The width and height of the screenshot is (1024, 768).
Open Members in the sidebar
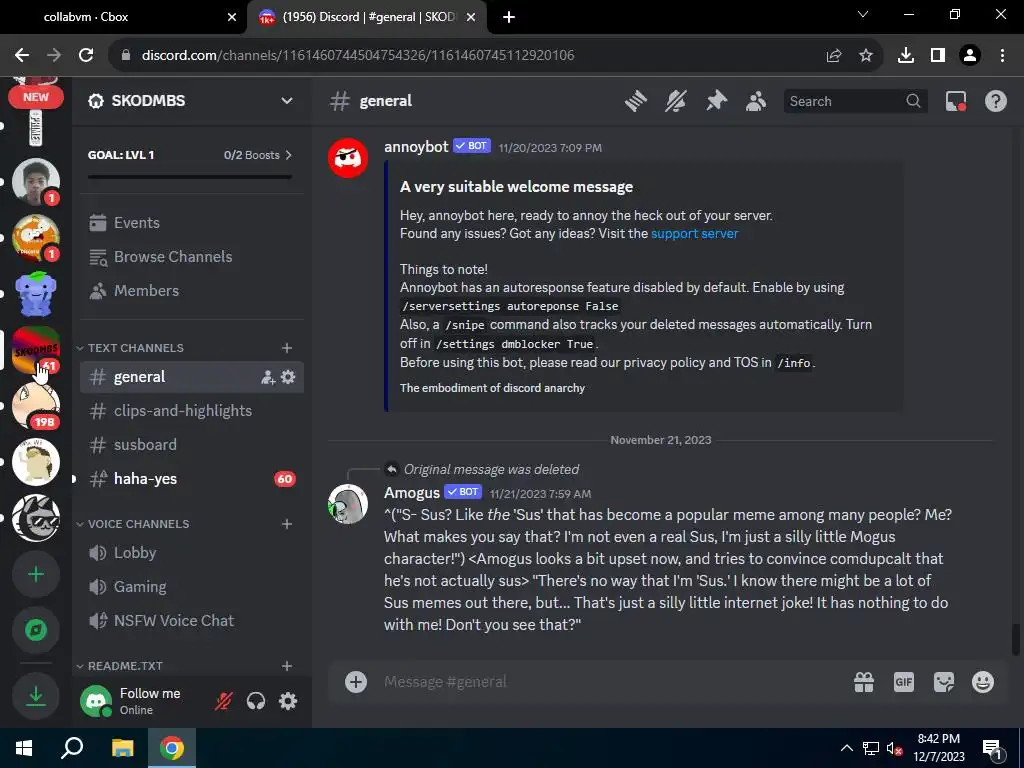click(191, 291)
